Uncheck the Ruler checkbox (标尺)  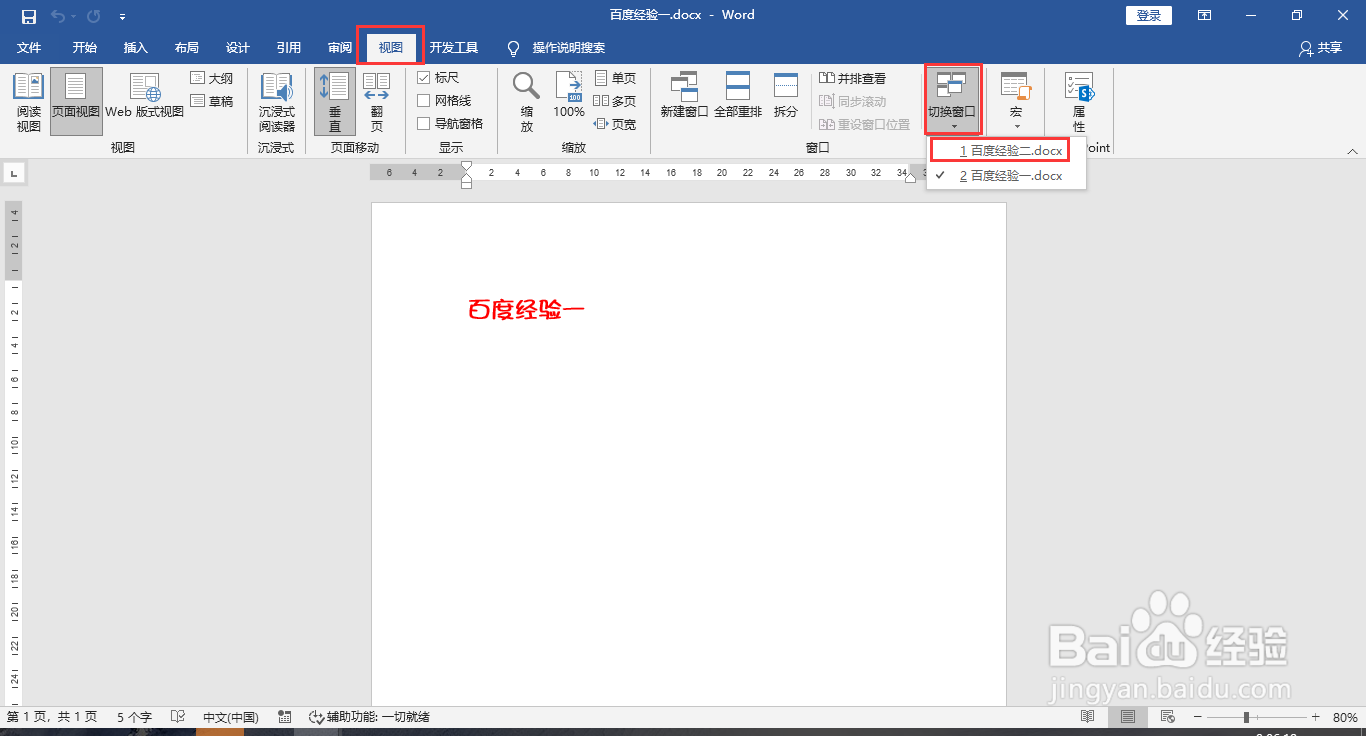(x=424, y=77)
